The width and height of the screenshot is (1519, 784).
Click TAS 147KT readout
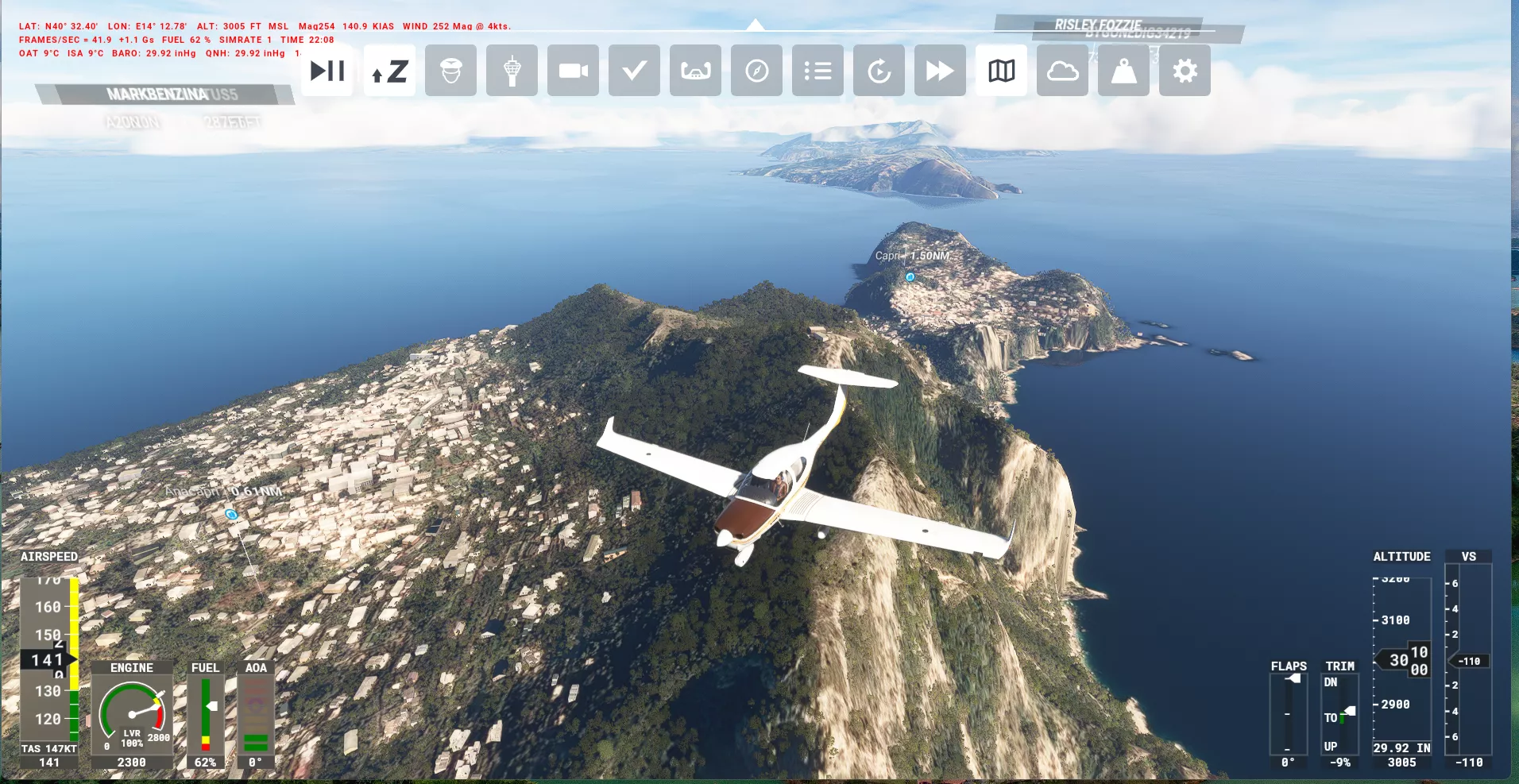(x=49, y=749)
